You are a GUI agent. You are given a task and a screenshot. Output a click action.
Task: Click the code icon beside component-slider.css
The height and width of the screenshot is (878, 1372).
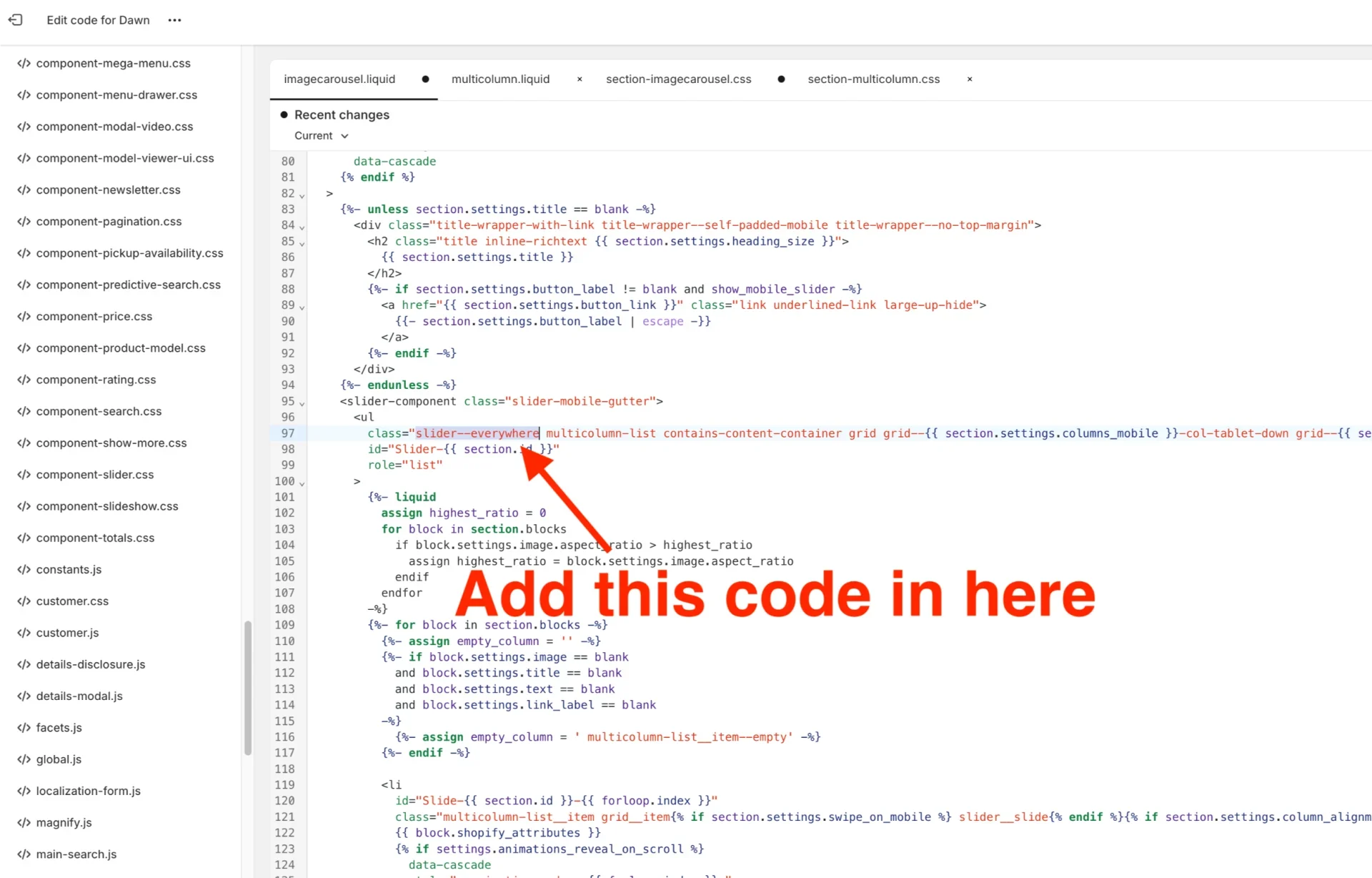click(x=24, y=474)
